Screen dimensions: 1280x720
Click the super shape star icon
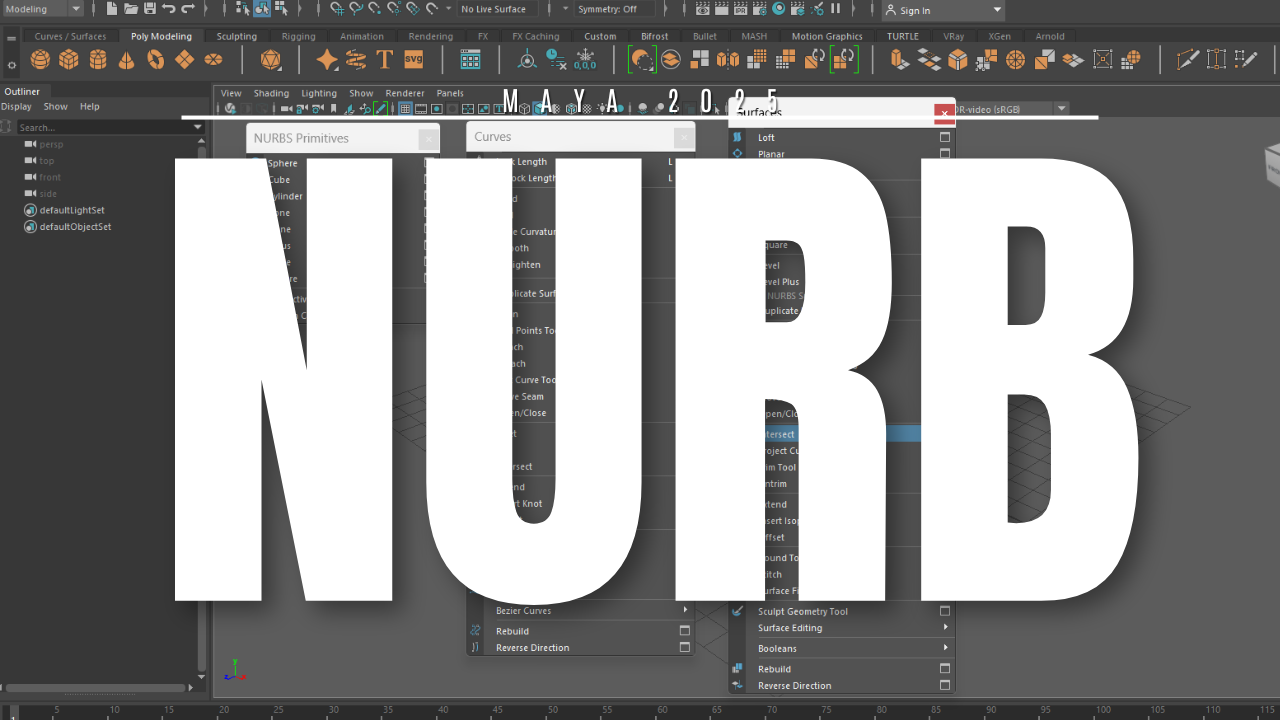(327, 60)
